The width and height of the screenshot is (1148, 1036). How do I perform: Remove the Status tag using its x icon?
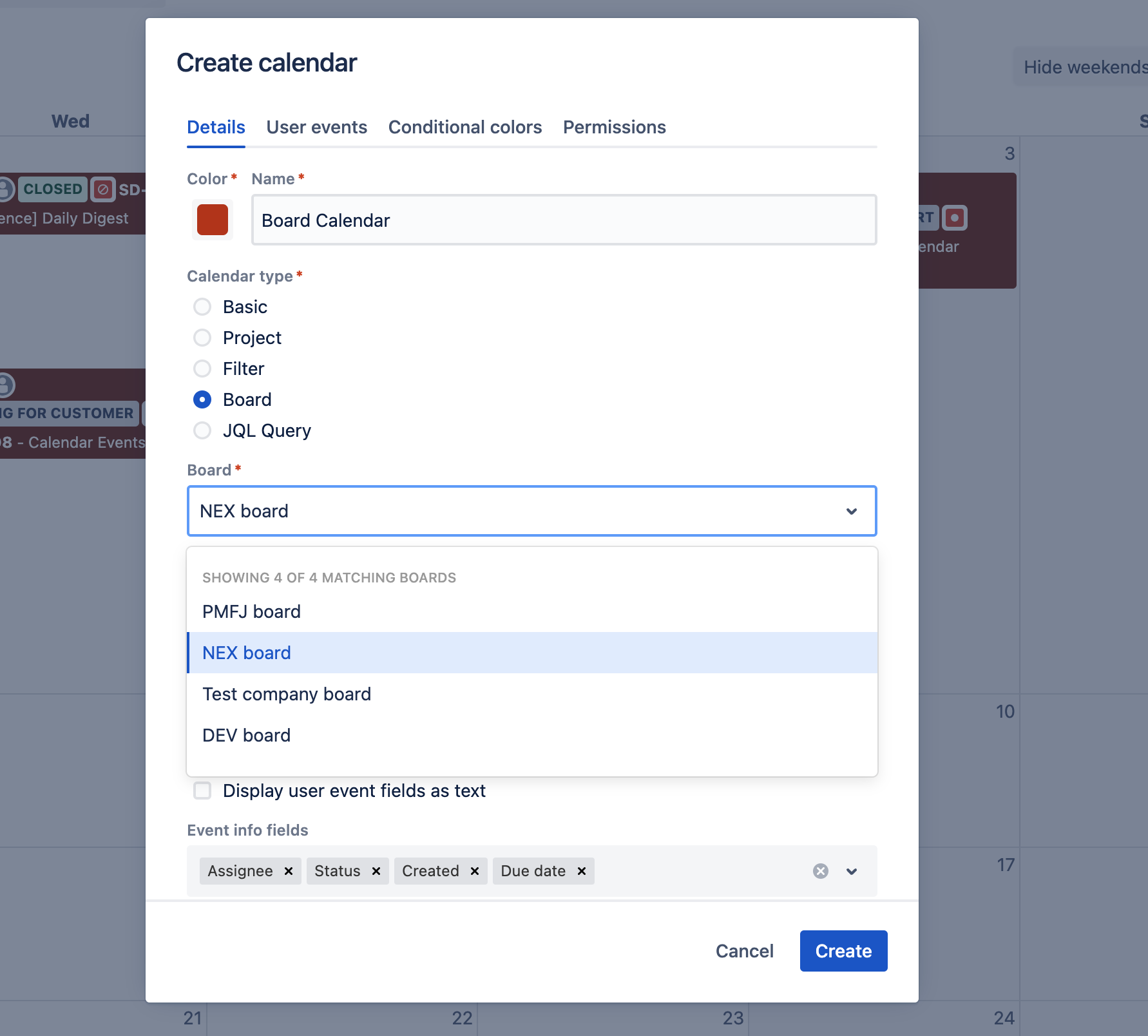click(x=376, y=871)
